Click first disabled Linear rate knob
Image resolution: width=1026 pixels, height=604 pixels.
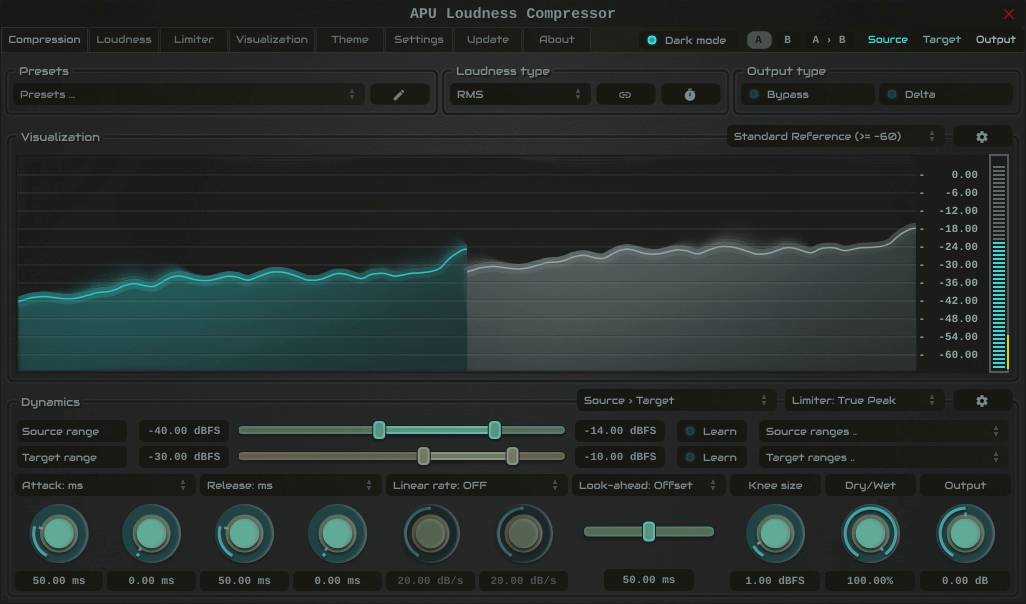click(431, 534)
